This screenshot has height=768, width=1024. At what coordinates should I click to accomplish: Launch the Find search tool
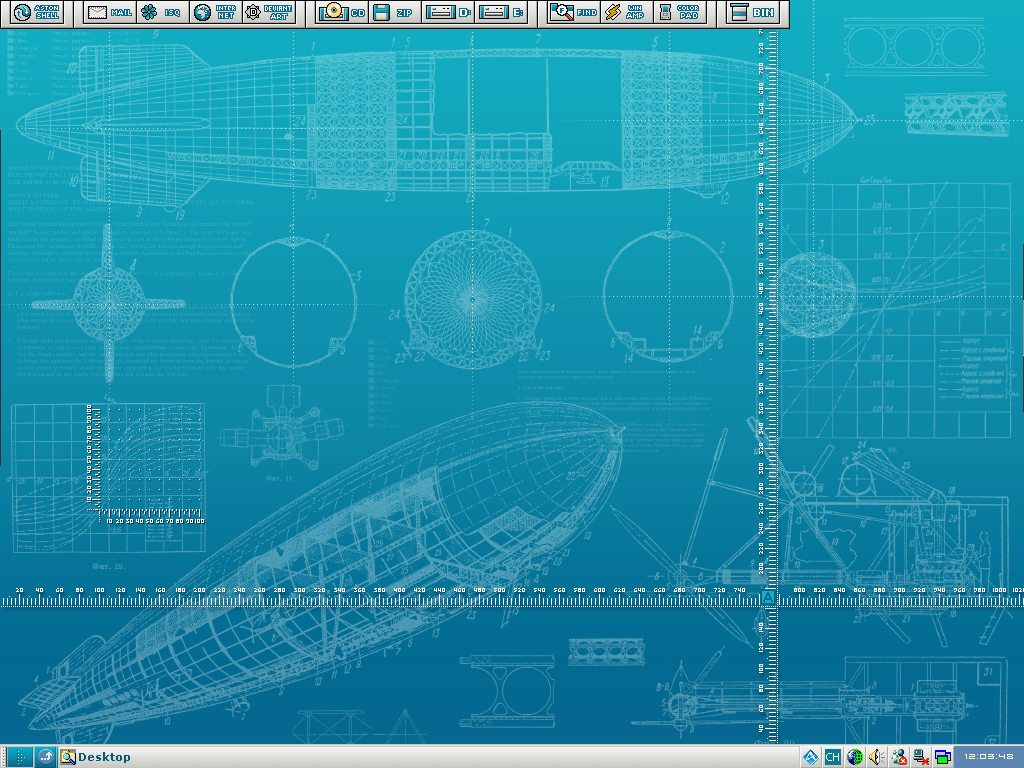[574, 13]
